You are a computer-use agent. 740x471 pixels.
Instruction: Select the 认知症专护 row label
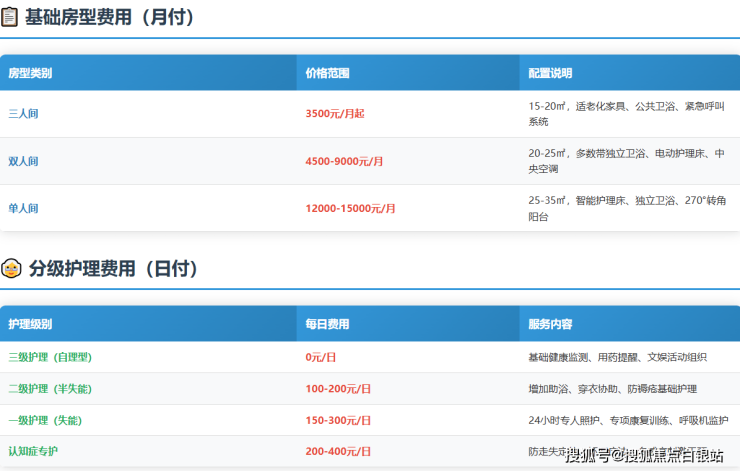pyautogui.click(x=33, y=451)
